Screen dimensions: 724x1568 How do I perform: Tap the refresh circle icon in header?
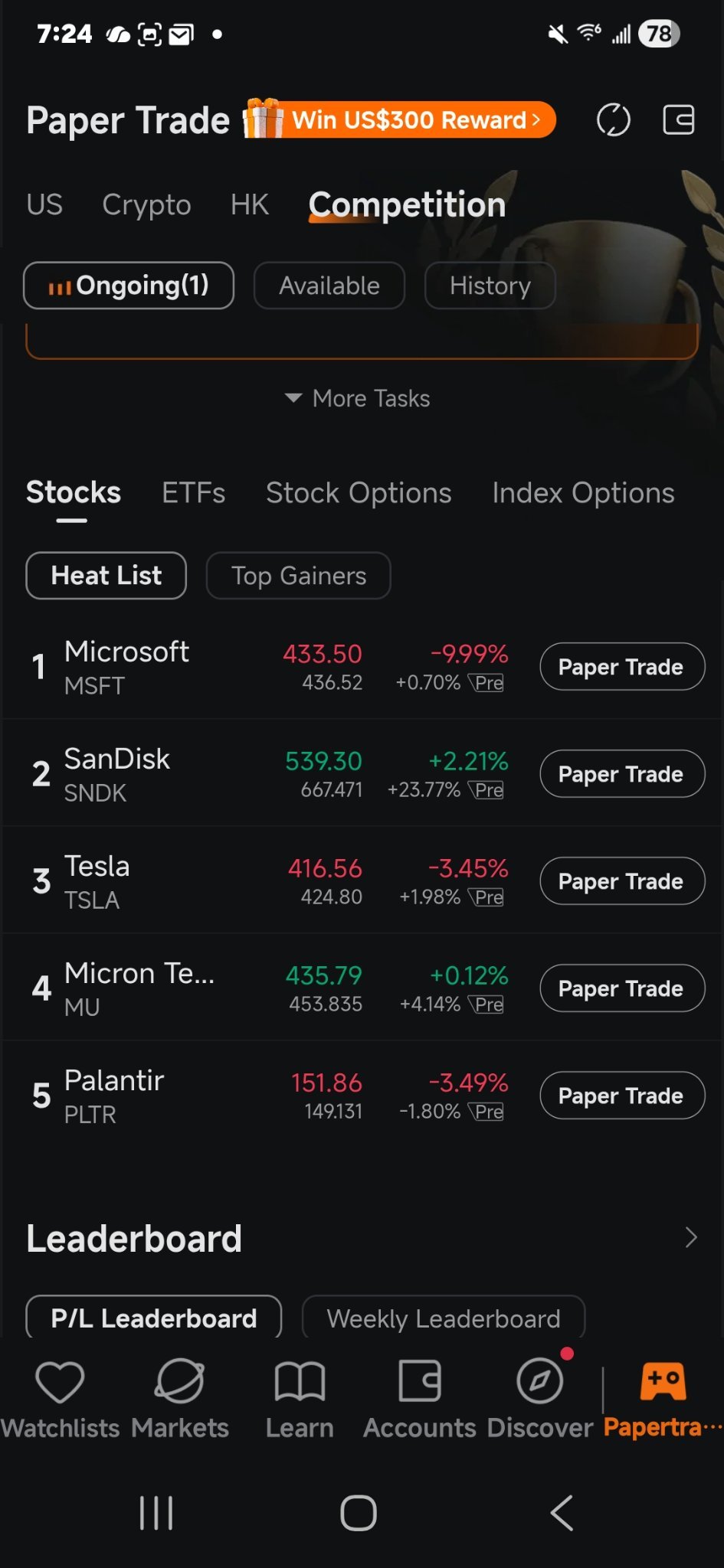click(613, 120)
